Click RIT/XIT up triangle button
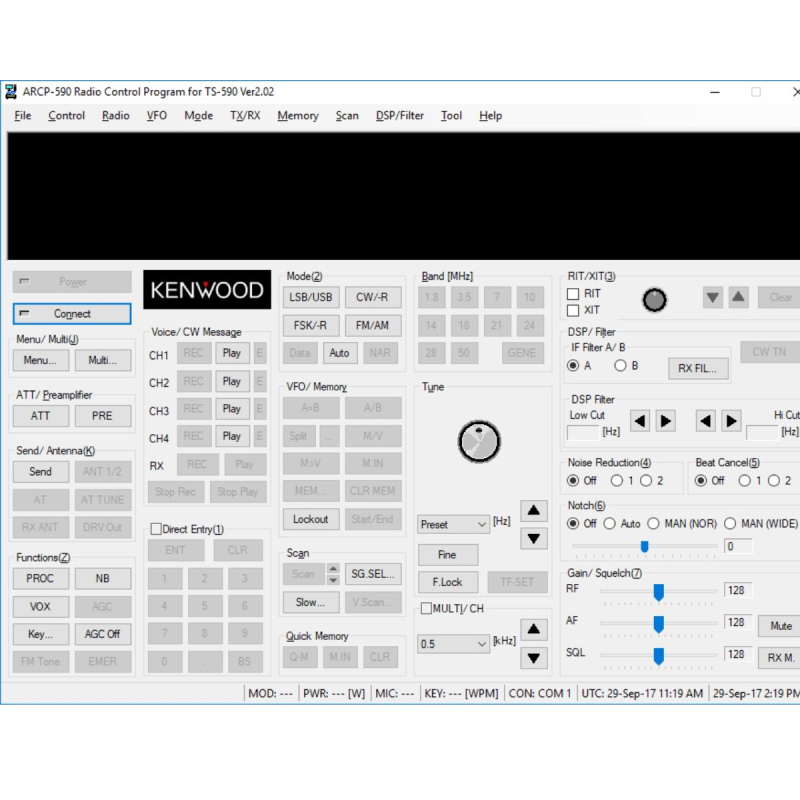The height and width of the screenshot is (800, 800). pyautogui.click(x=738, y=297)
